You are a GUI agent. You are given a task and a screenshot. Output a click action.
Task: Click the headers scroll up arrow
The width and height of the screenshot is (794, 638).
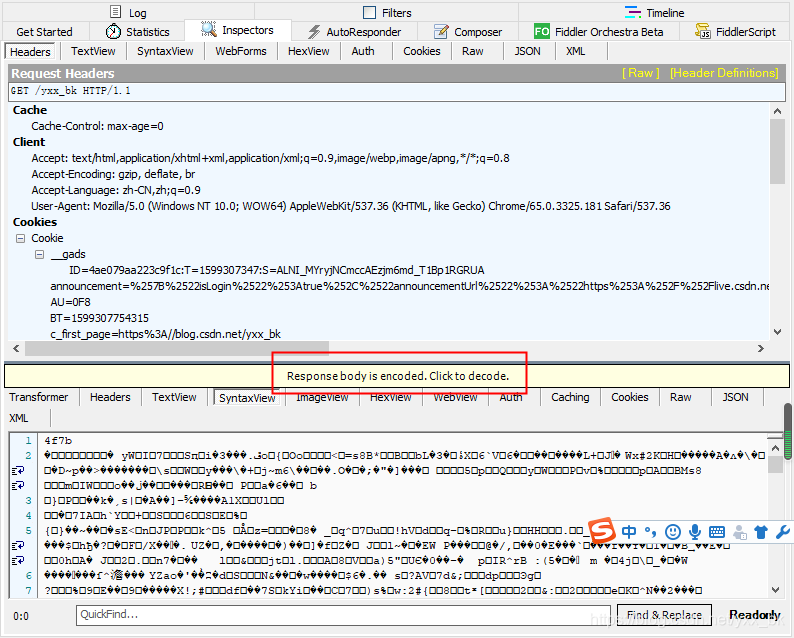point(777,111)
